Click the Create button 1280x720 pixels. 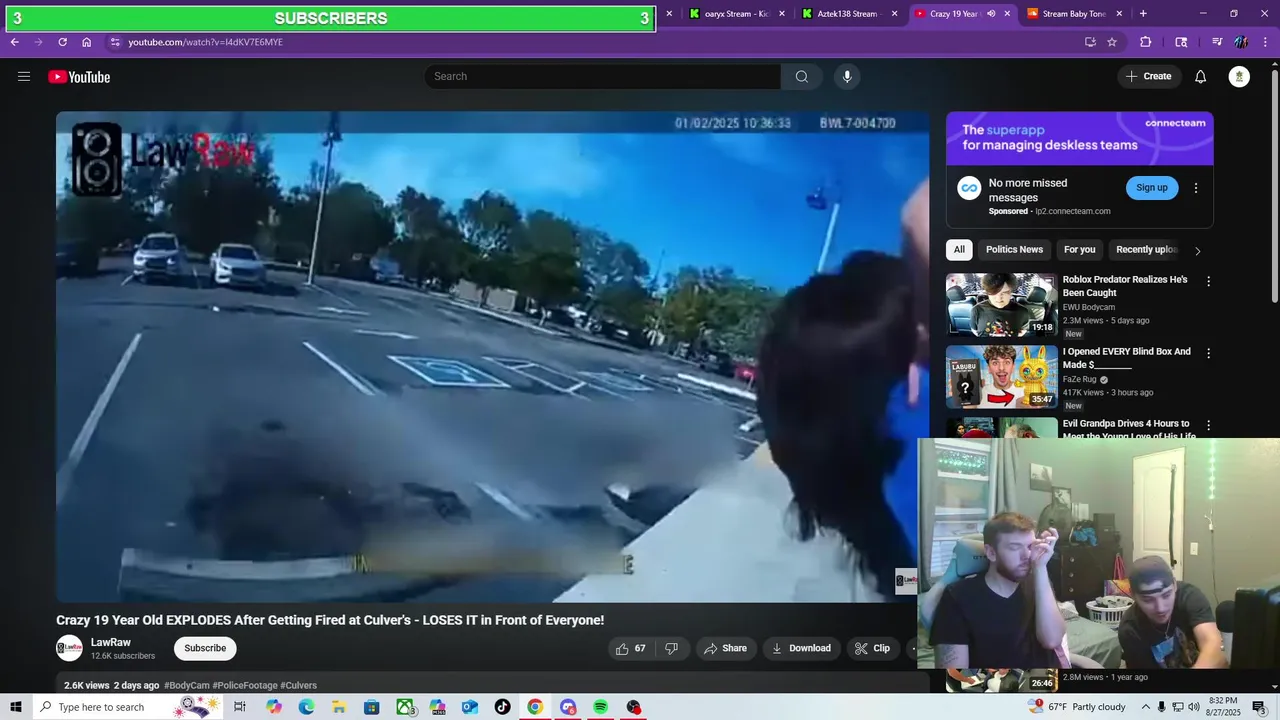click(x=1148, y=77)
